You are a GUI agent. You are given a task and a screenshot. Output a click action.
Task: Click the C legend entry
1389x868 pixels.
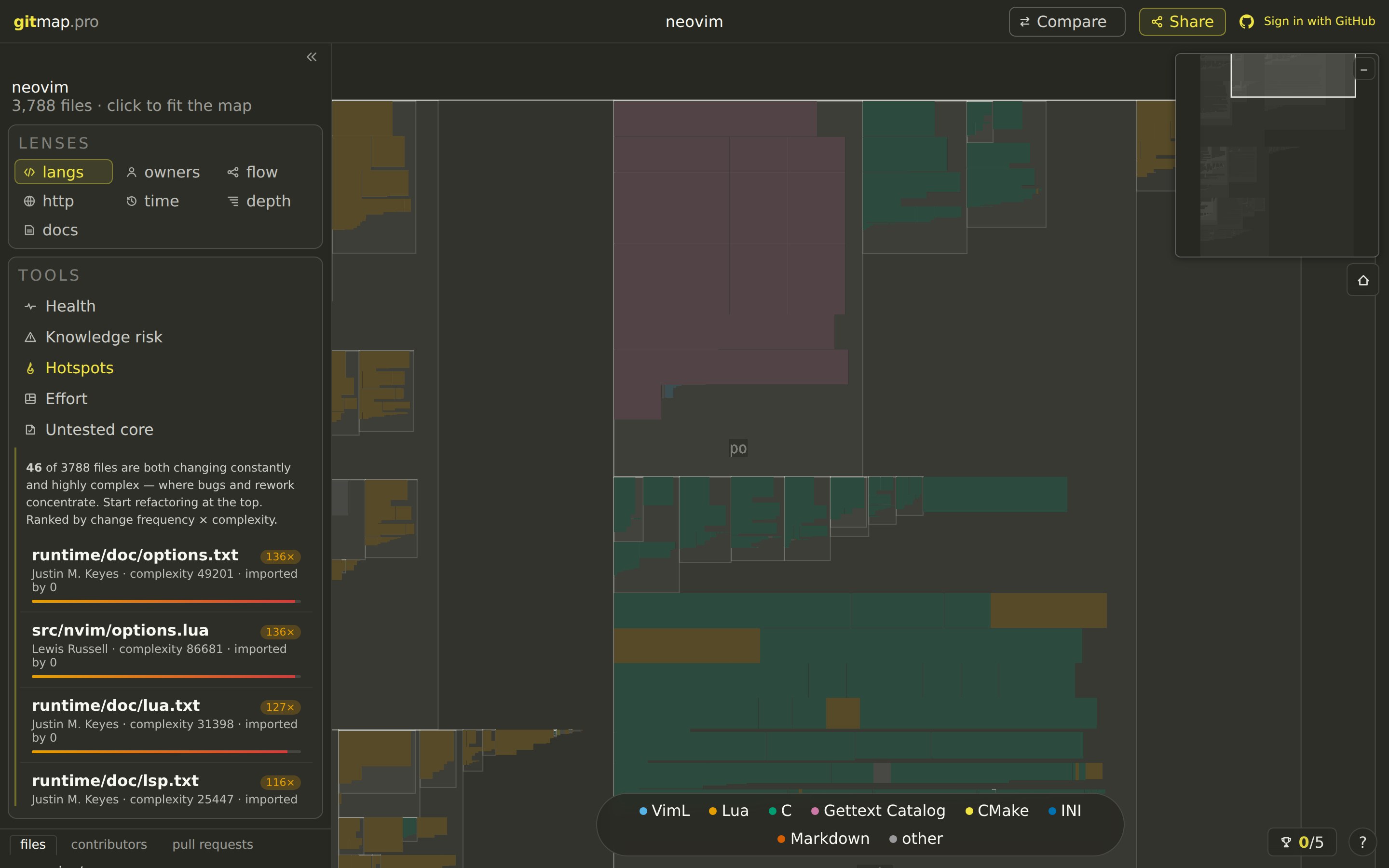781,811
